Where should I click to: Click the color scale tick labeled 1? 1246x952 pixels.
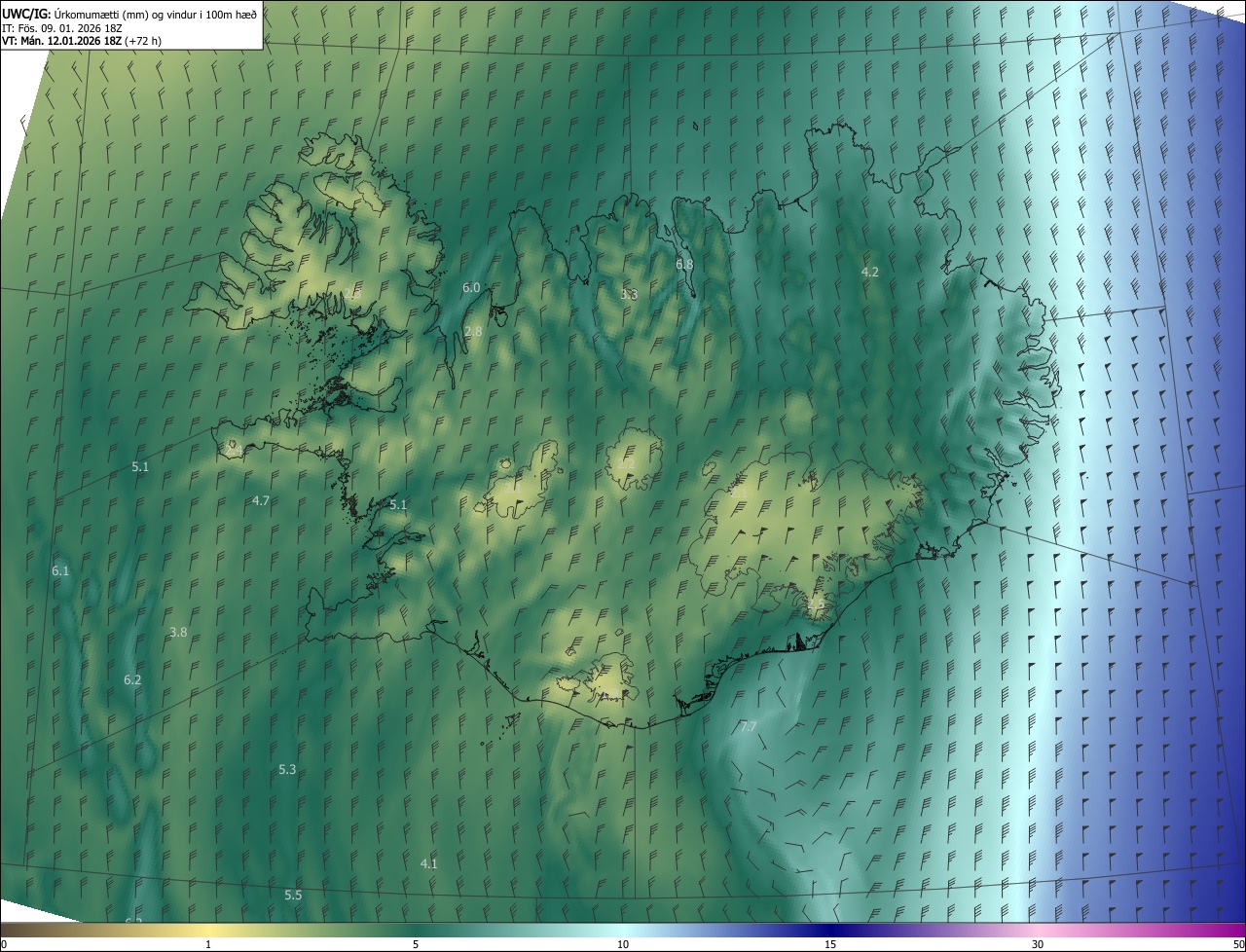pyautogui.click(x=208, y=944)
